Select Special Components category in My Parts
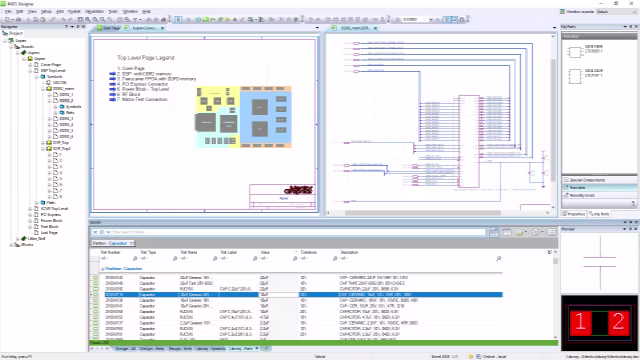 click(x=599, y=180)
